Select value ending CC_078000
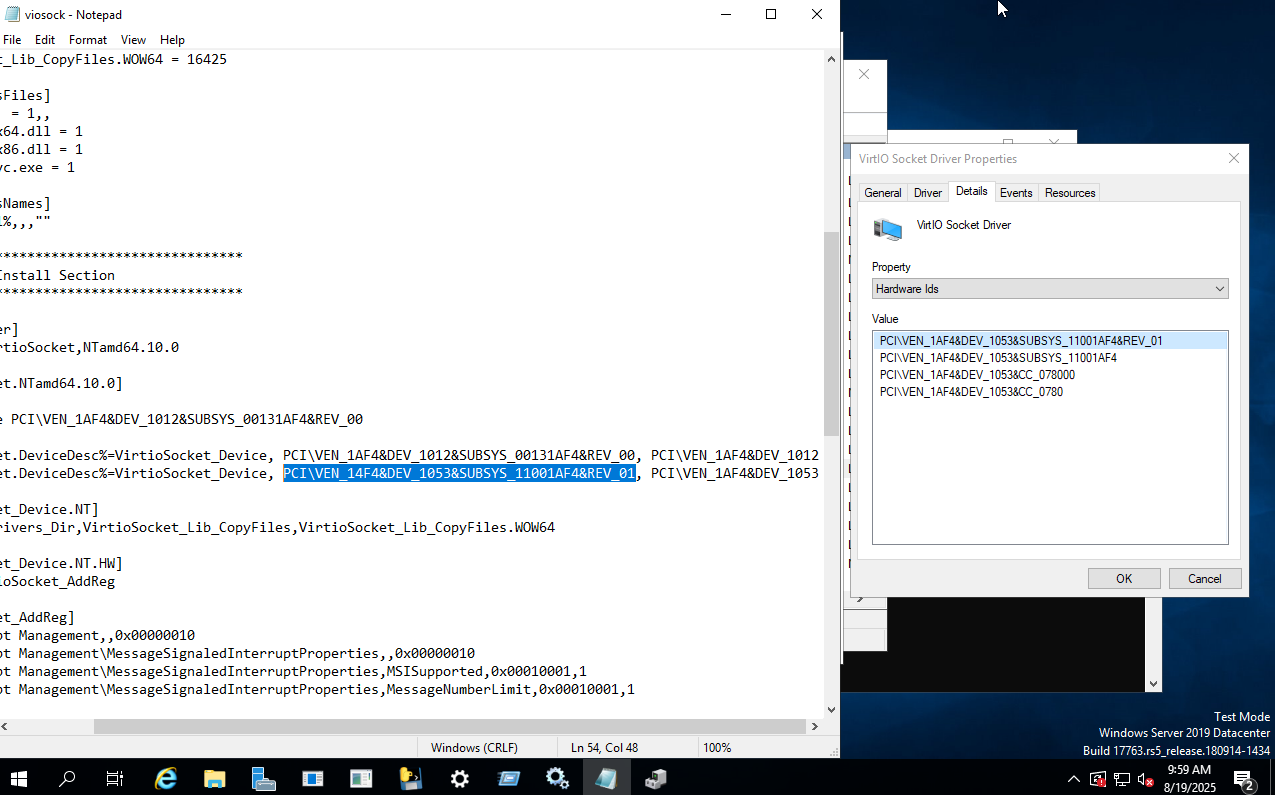Viewport: 1275px width, 795px height. pyautogui.click(x=977, y=375)
